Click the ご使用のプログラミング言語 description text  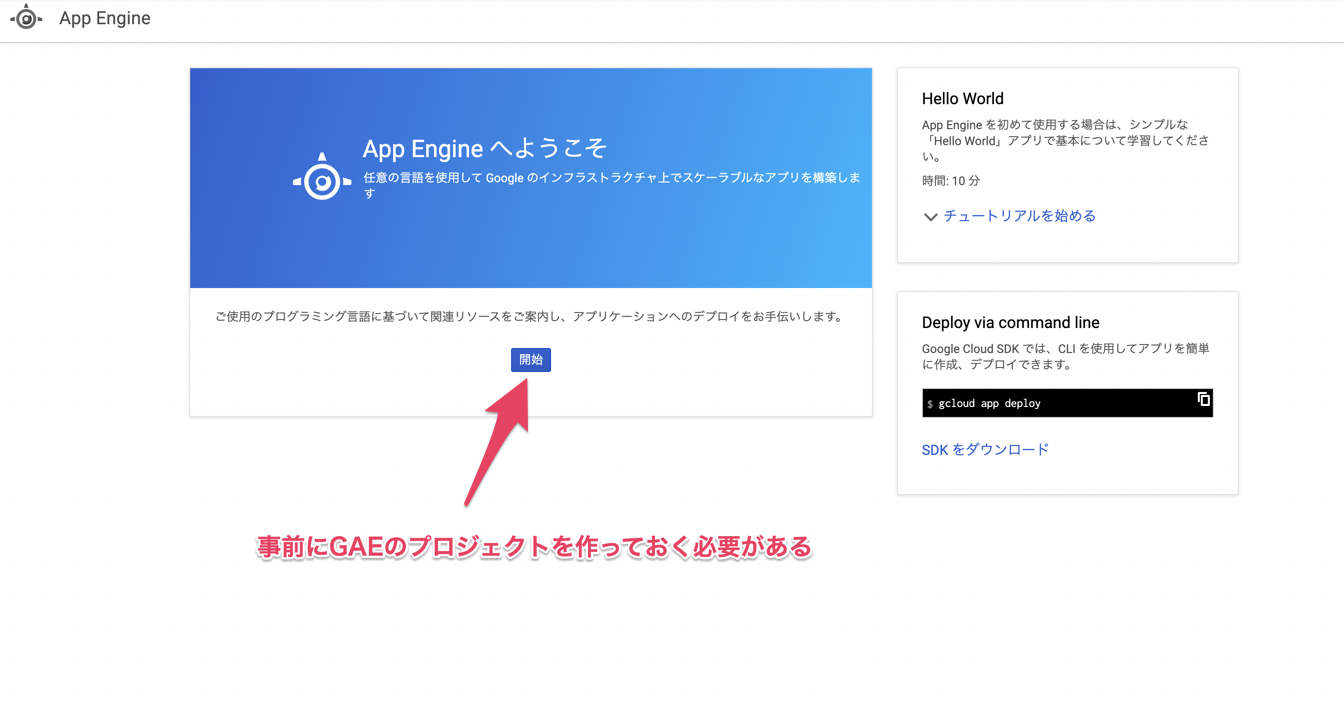529,317
